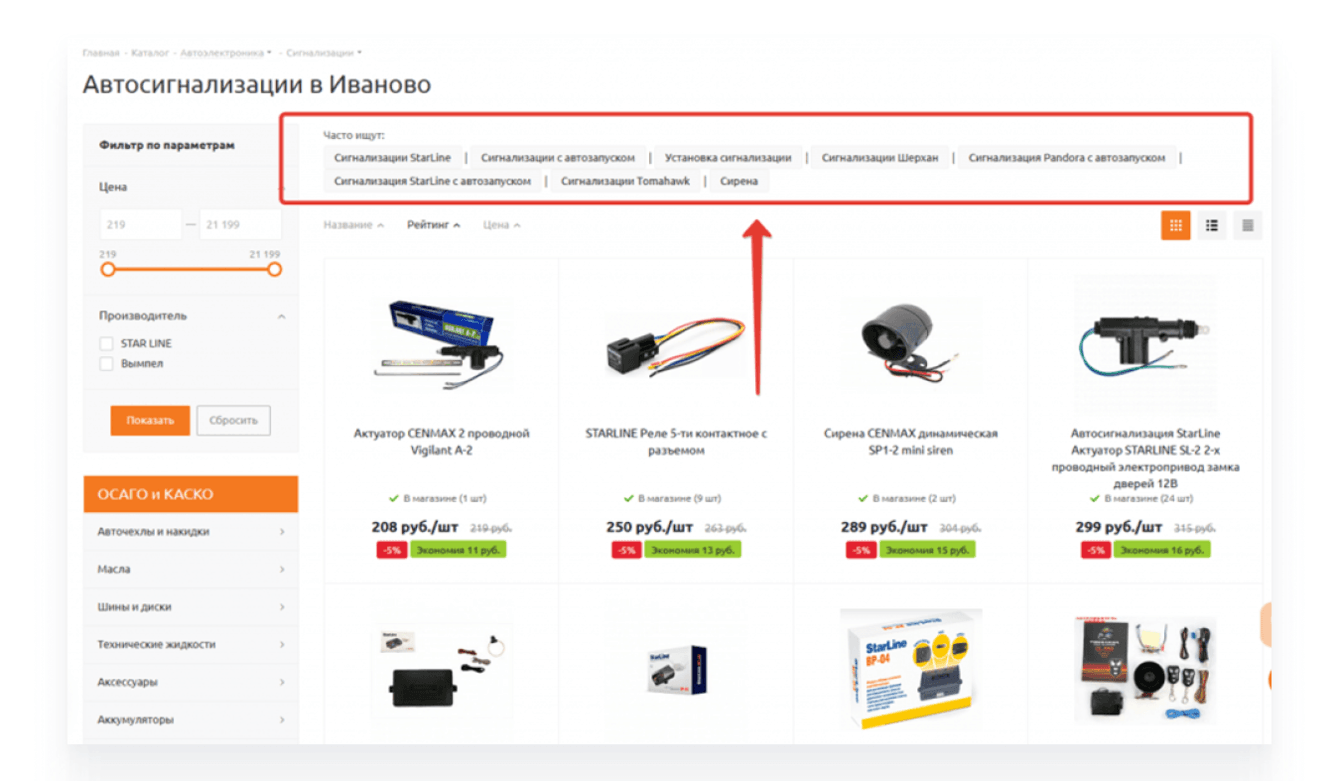
Task: Click the minimum price slider handle
Action: 108,270
